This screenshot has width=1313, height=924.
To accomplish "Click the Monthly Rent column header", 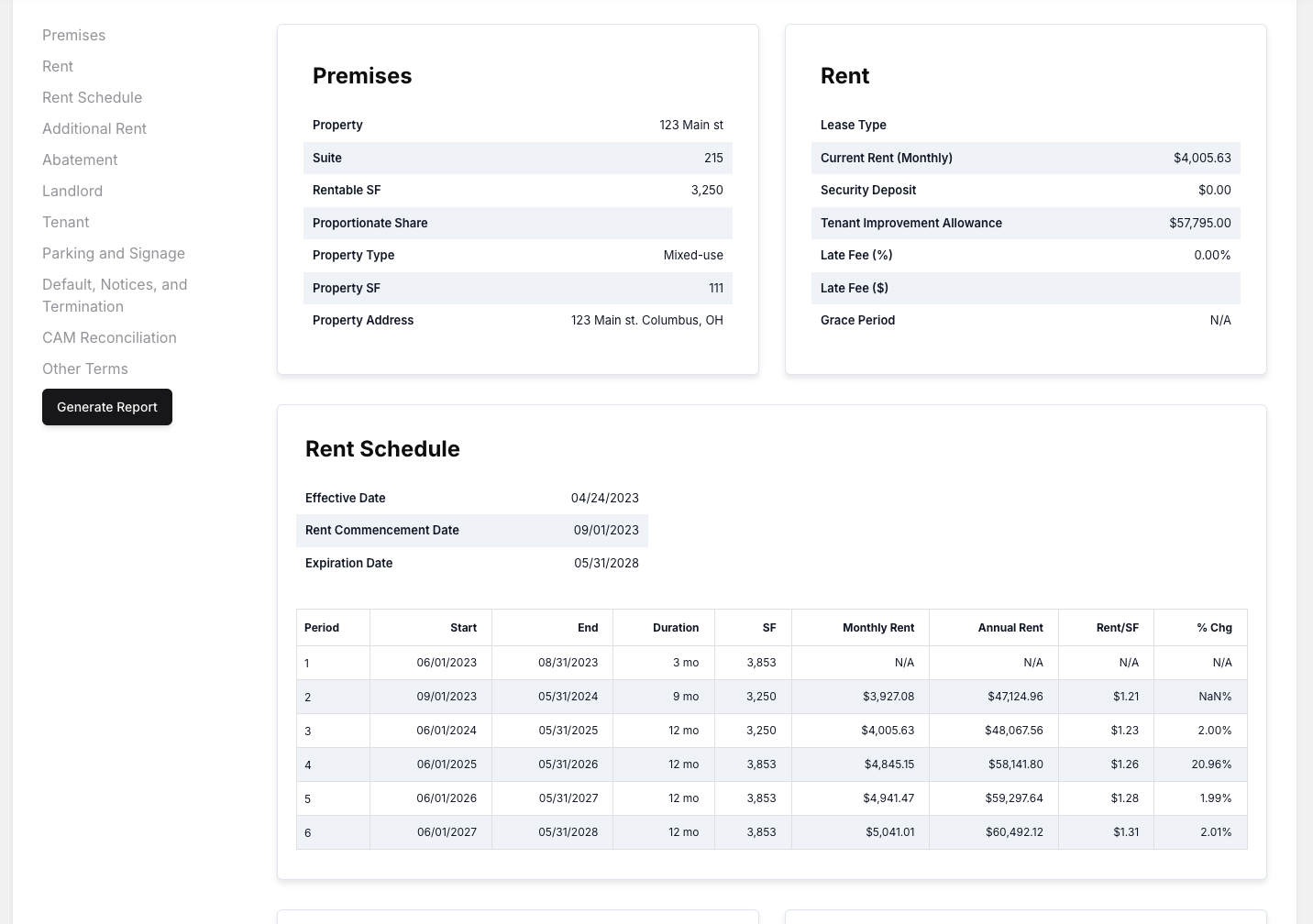I will (x=877, y=628).
